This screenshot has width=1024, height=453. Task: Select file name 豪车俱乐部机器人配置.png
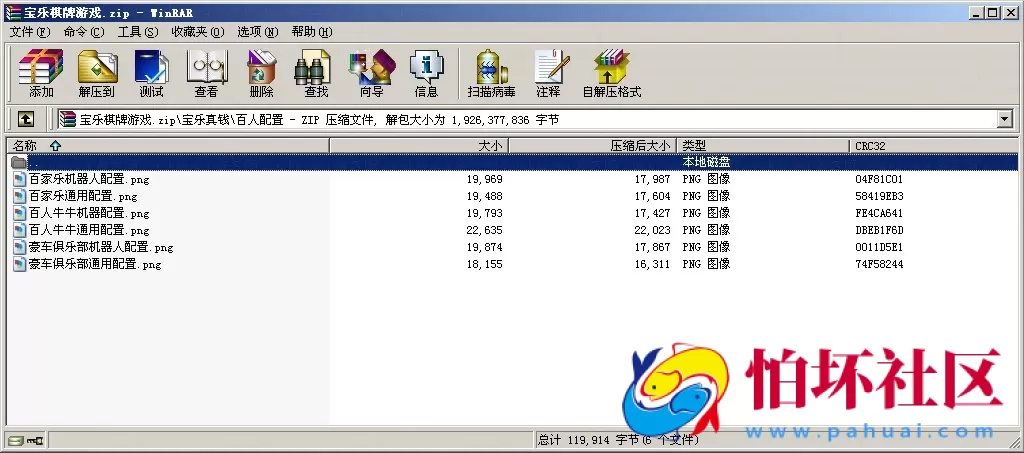[x=101, y=247]
